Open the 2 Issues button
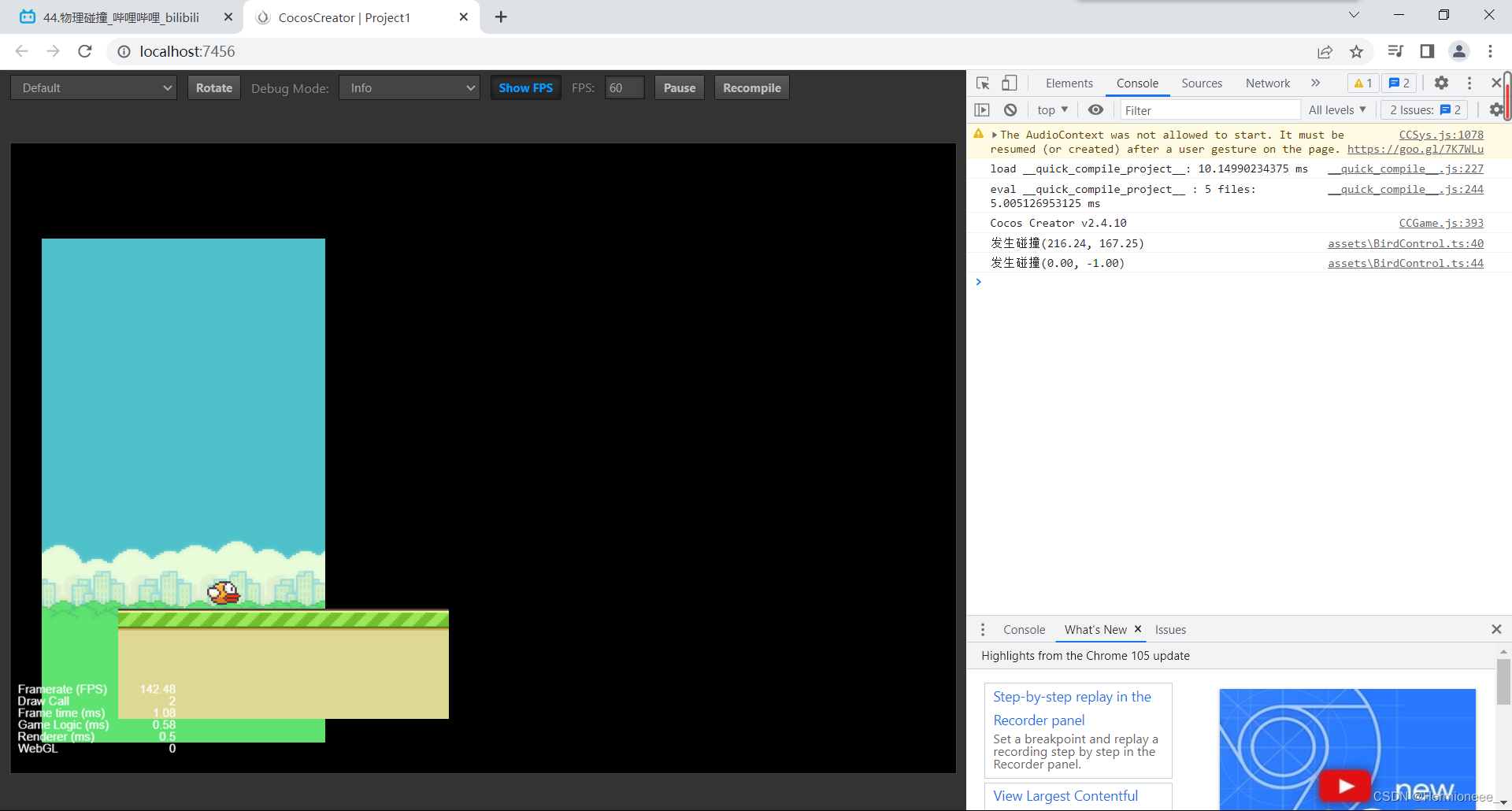The height and width of the screenshot is (811, 1512). click(x=1425, y=110)
